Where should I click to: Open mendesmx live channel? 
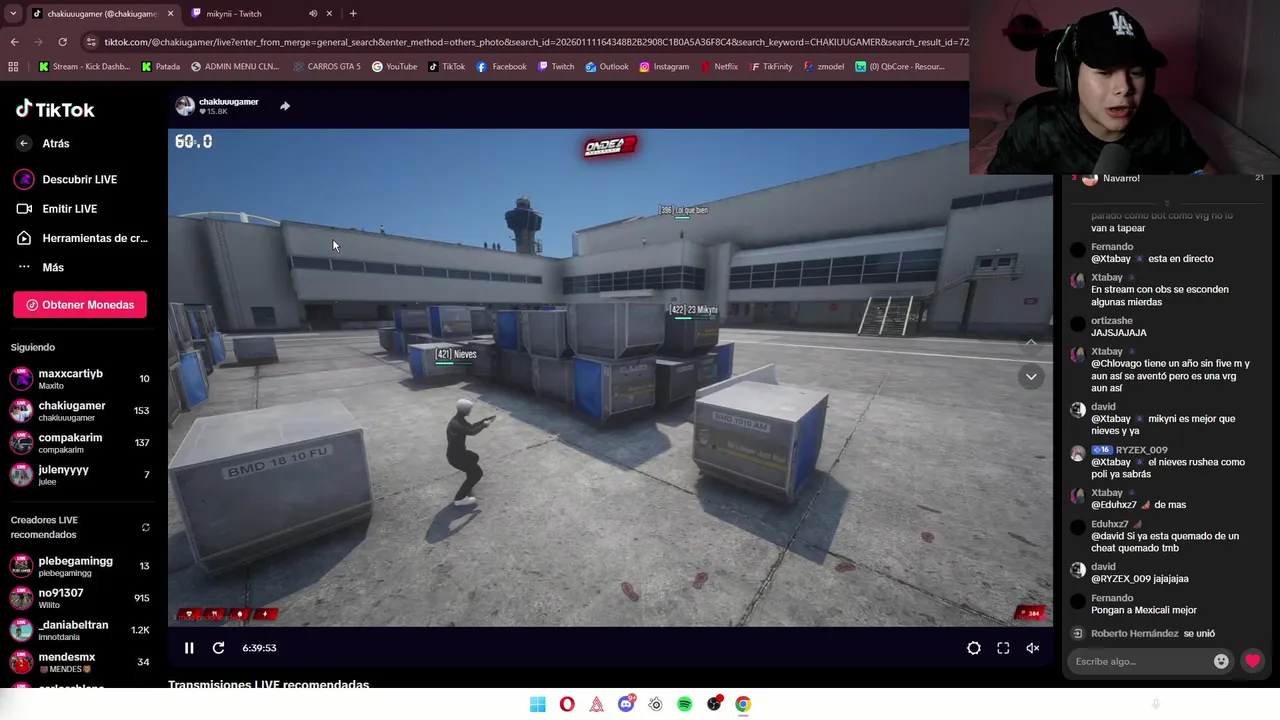[x=80, y=662]
